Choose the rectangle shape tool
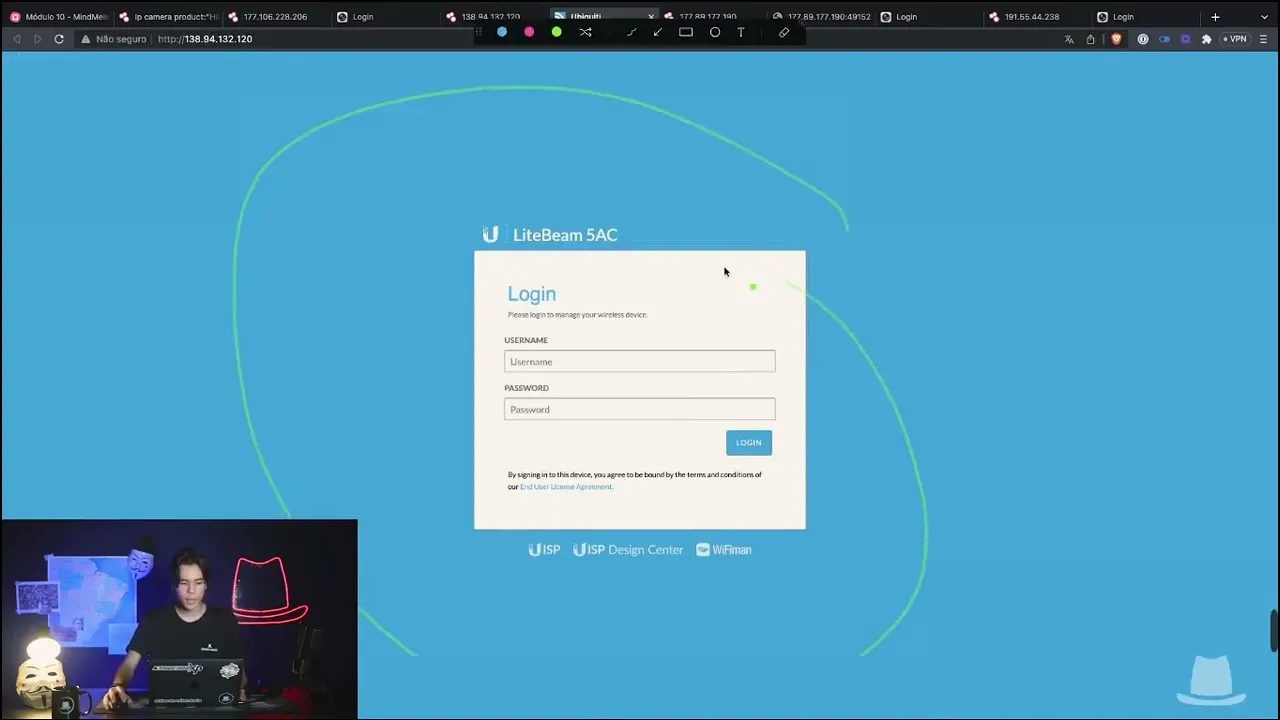Viewport: 1280px width, 720px height. pos(686,32)
